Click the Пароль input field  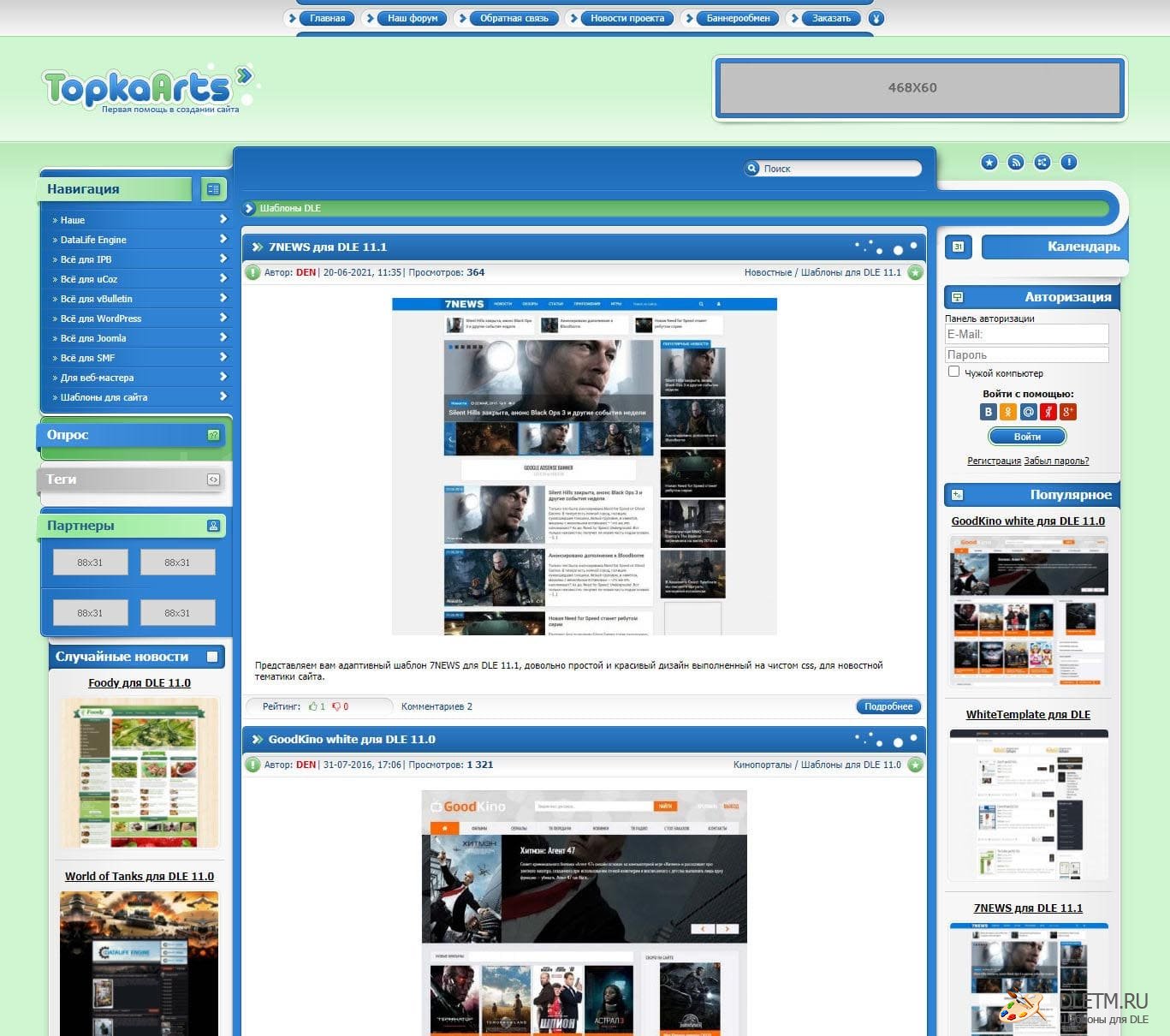1027,354
